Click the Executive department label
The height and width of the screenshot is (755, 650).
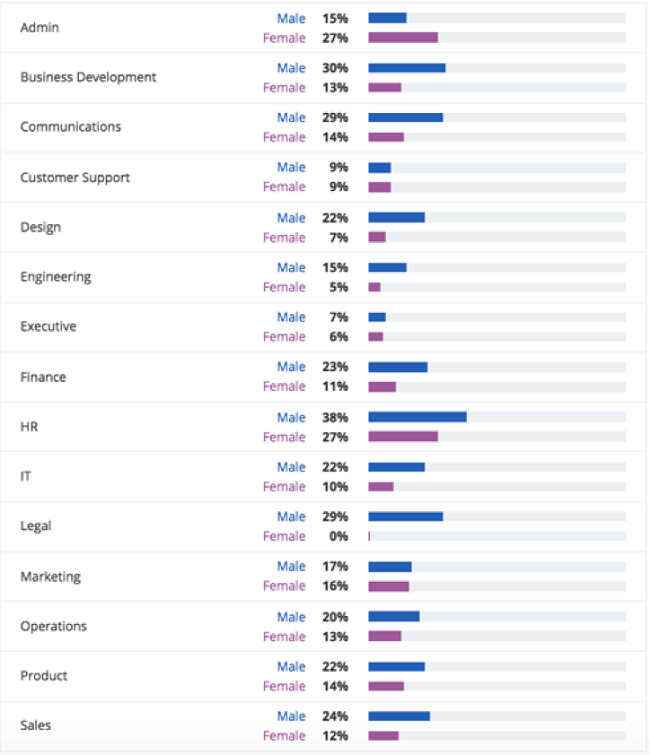click(48, 327)
